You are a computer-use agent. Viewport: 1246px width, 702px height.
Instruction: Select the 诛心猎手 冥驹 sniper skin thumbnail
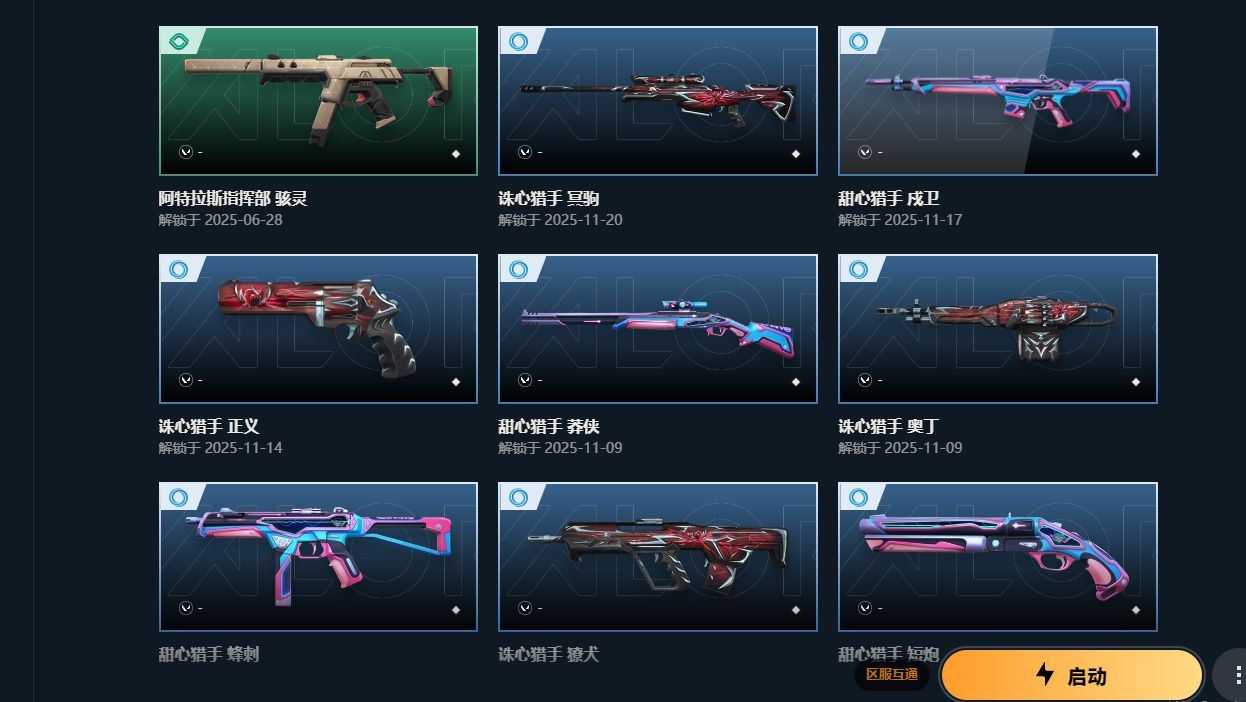[658, 101]
